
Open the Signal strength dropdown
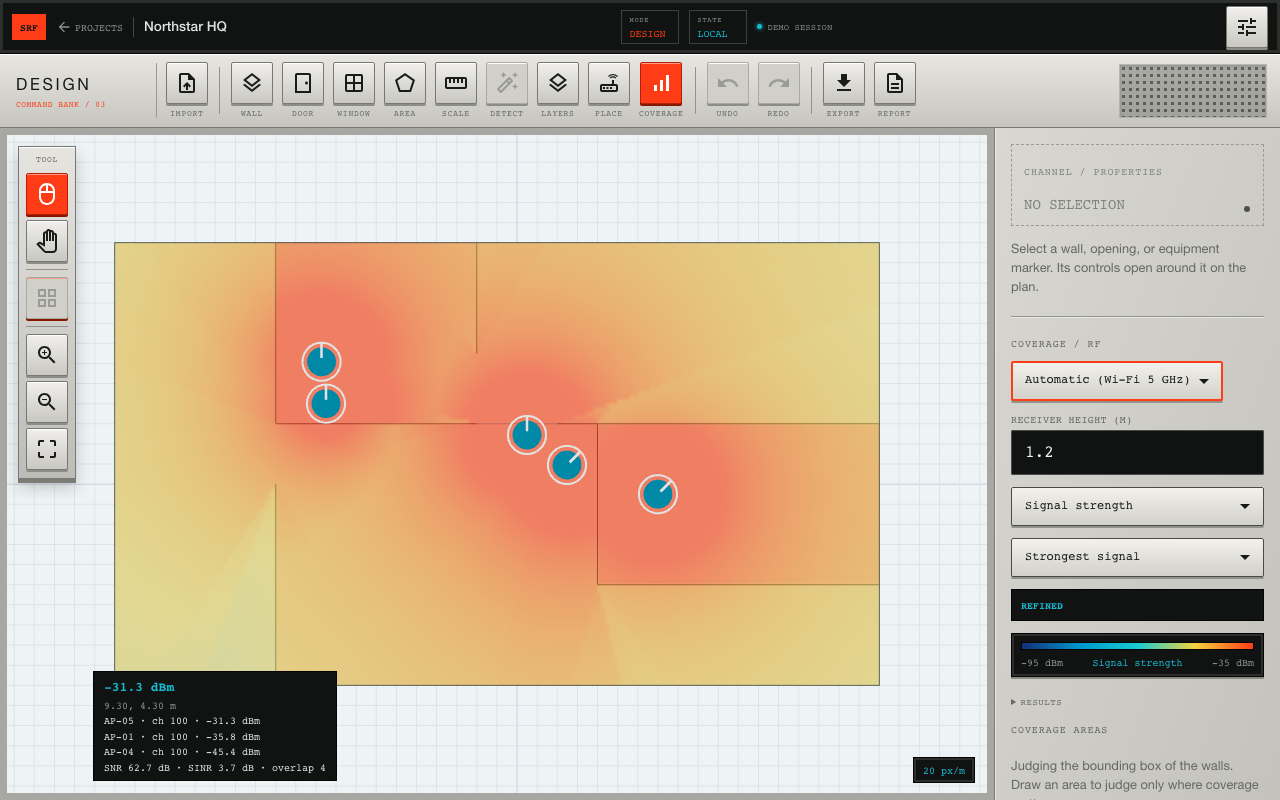coord(1137,506)
